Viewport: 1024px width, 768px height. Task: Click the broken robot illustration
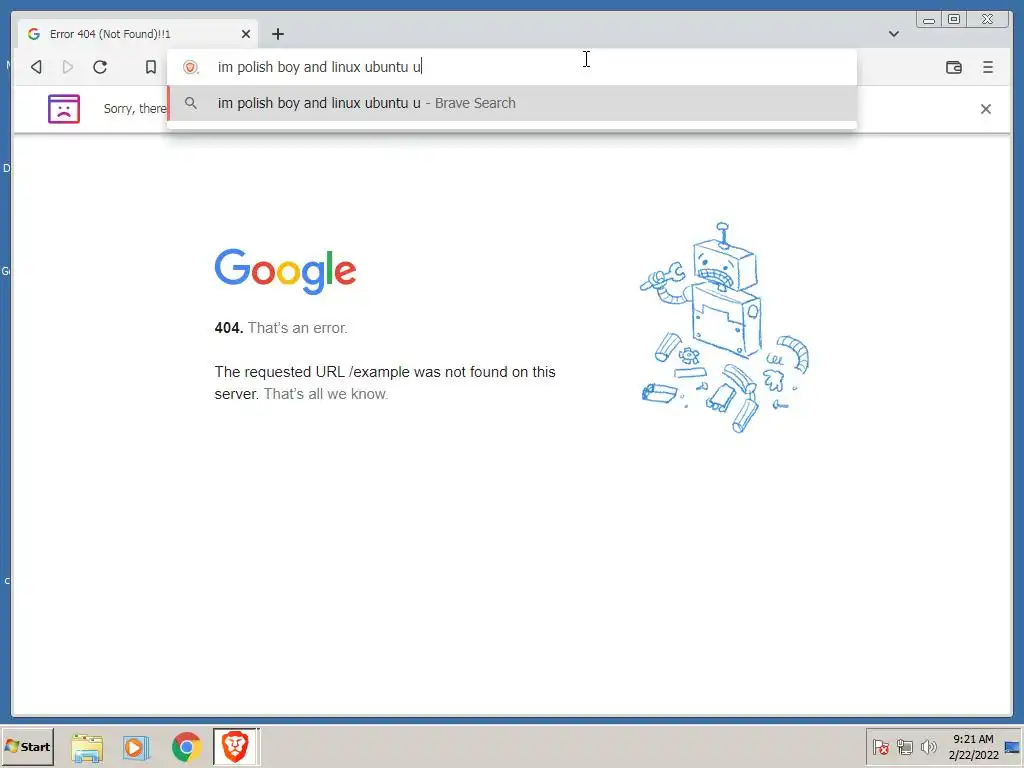(724, 327)
